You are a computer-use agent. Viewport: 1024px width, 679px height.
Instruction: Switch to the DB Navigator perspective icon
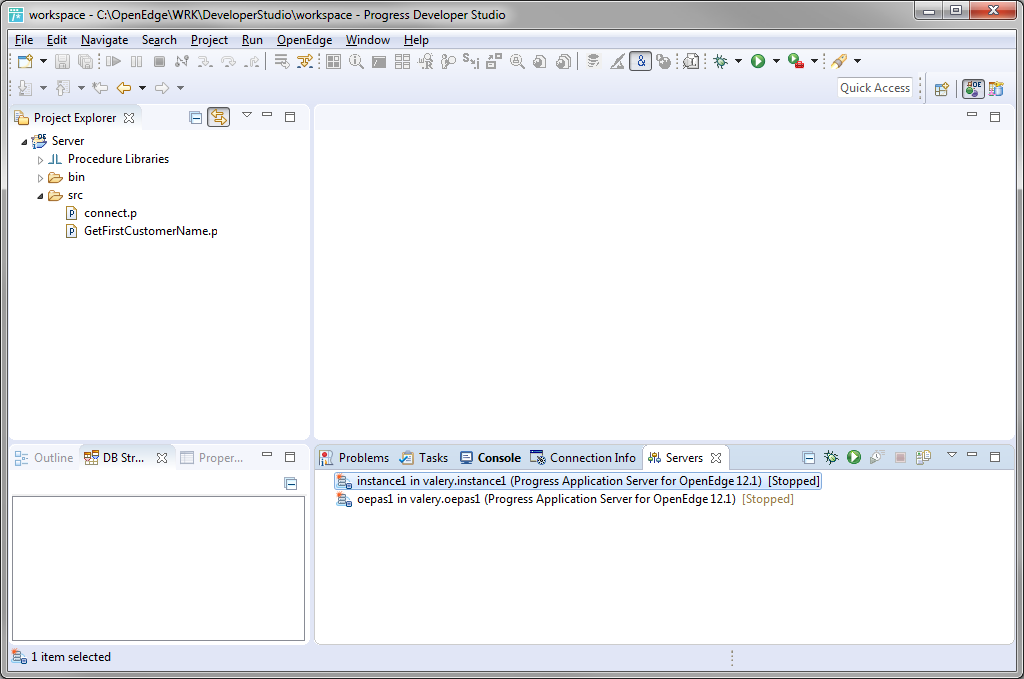996,89
